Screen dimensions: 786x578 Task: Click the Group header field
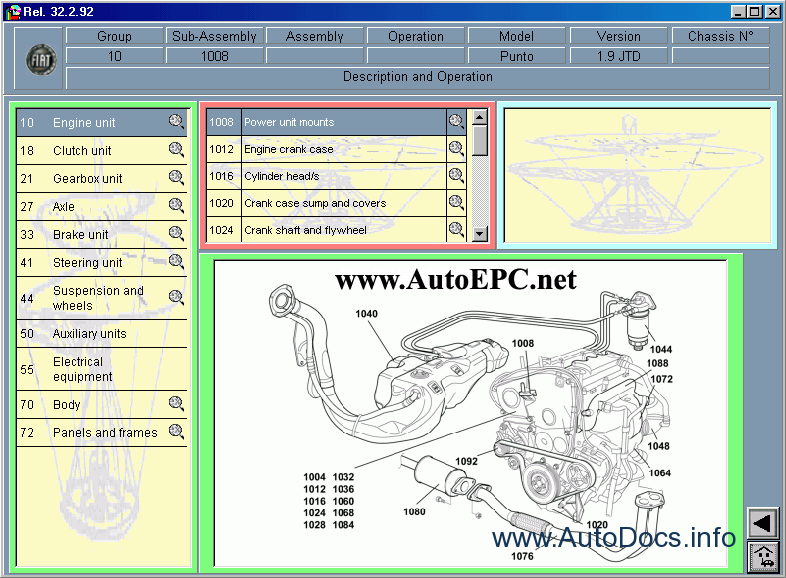(114, 36)
